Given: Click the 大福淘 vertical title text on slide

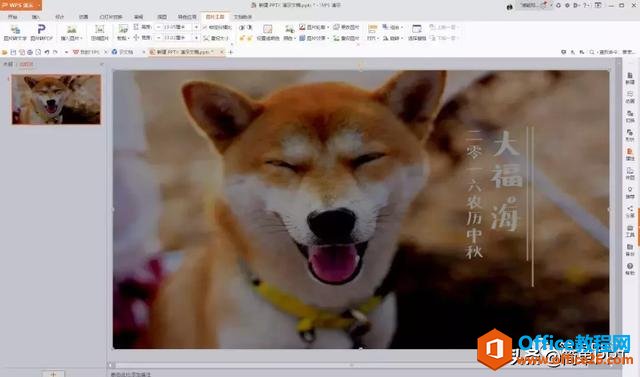Looking at the screenshot, I should point(506,182).
